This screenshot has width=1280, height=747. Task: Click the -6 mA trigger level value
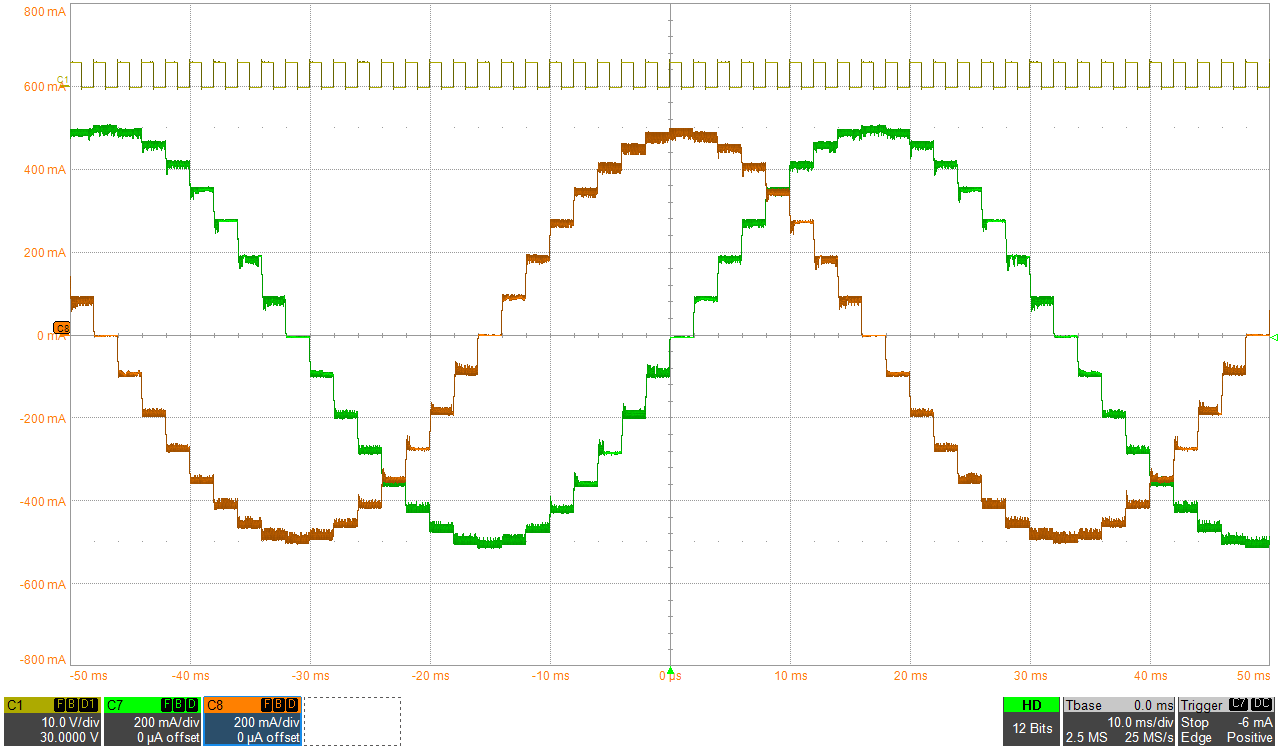(1255, 722)
